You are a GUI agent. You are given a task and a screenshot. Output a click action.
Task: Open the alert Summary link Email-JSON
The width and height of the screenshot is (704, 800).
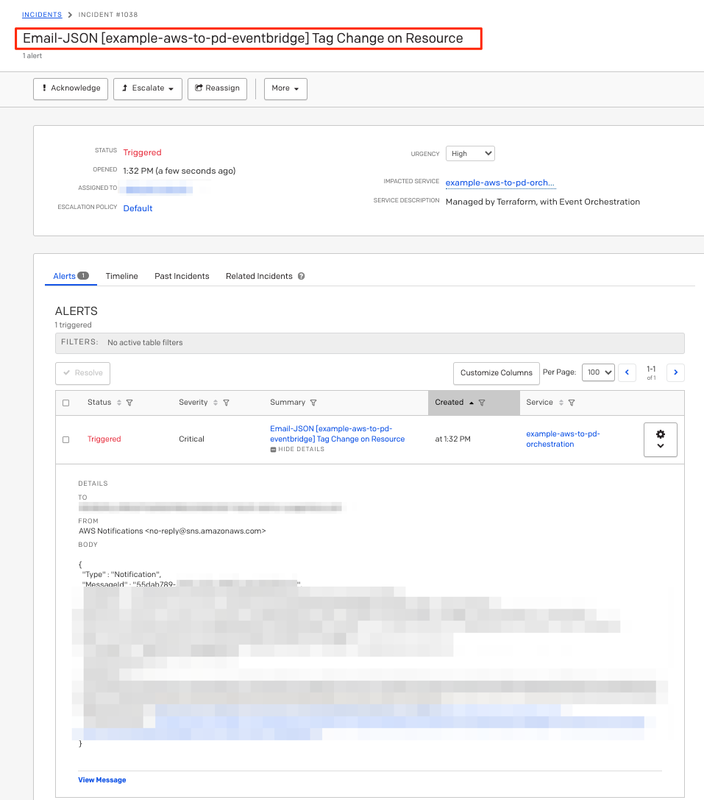[337, 434]
